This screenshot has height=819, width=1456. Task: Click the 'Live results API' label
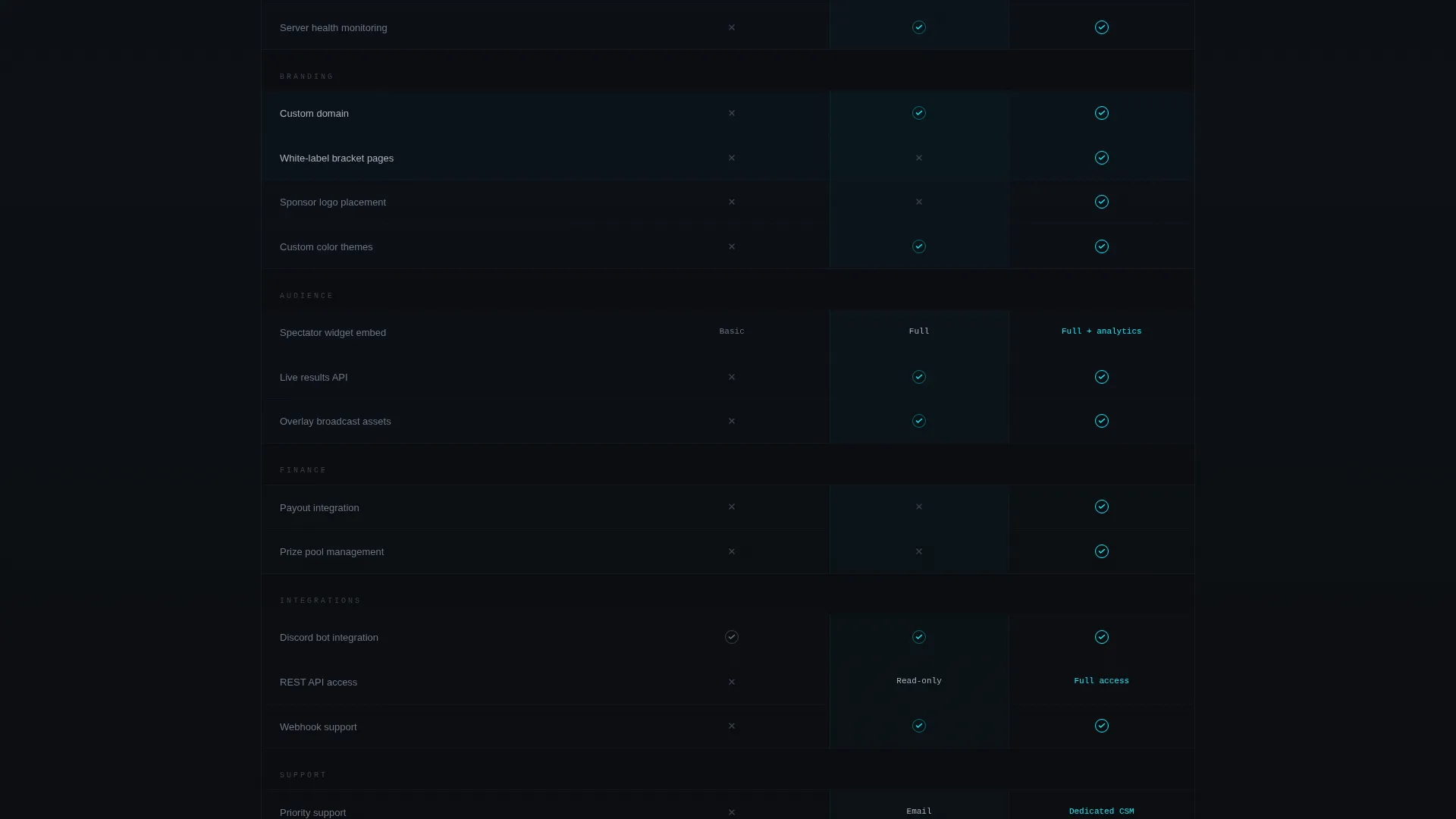314,378
